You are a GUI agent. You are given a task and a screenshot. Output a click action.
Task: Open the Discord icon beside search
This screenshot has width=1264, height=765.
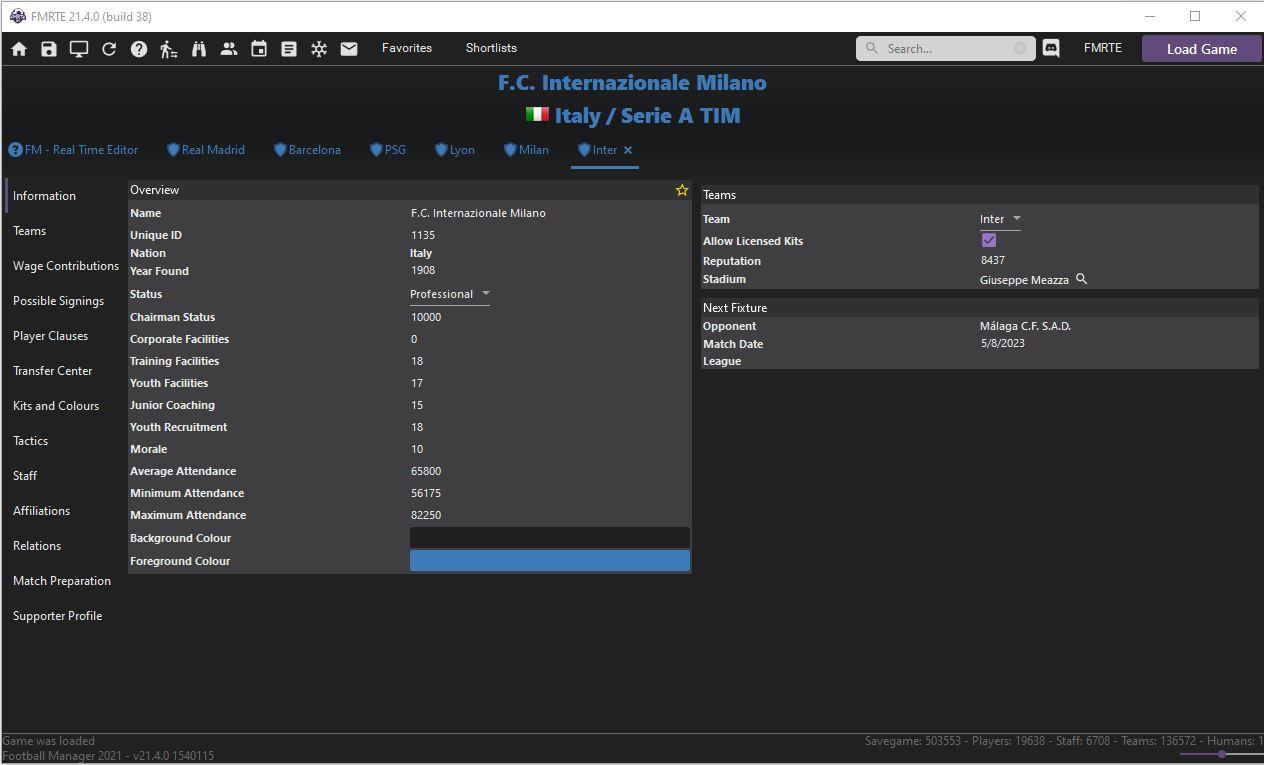[x=1051, y=48]
